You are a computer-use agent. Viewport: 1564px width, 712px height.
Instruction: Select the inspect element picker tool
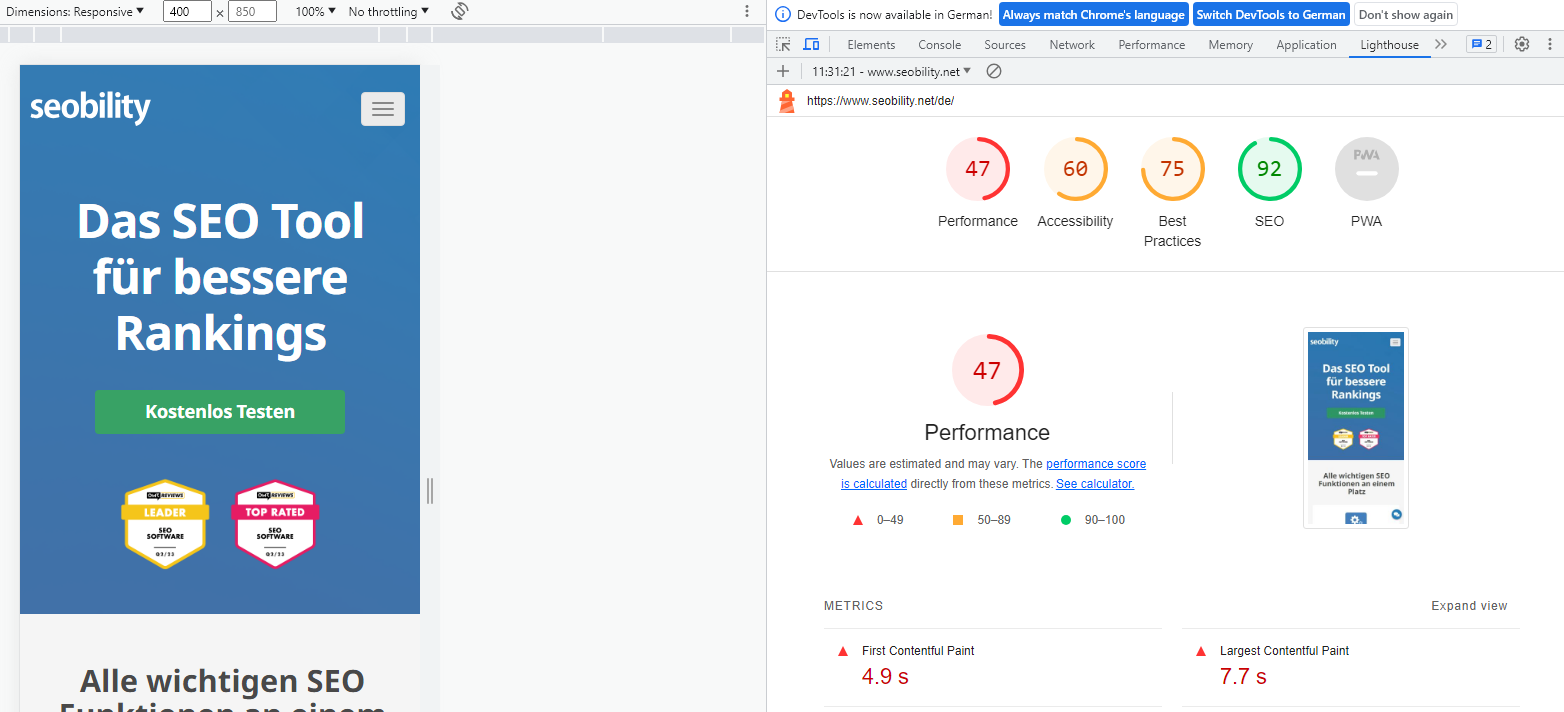click(x=783, y=45)
